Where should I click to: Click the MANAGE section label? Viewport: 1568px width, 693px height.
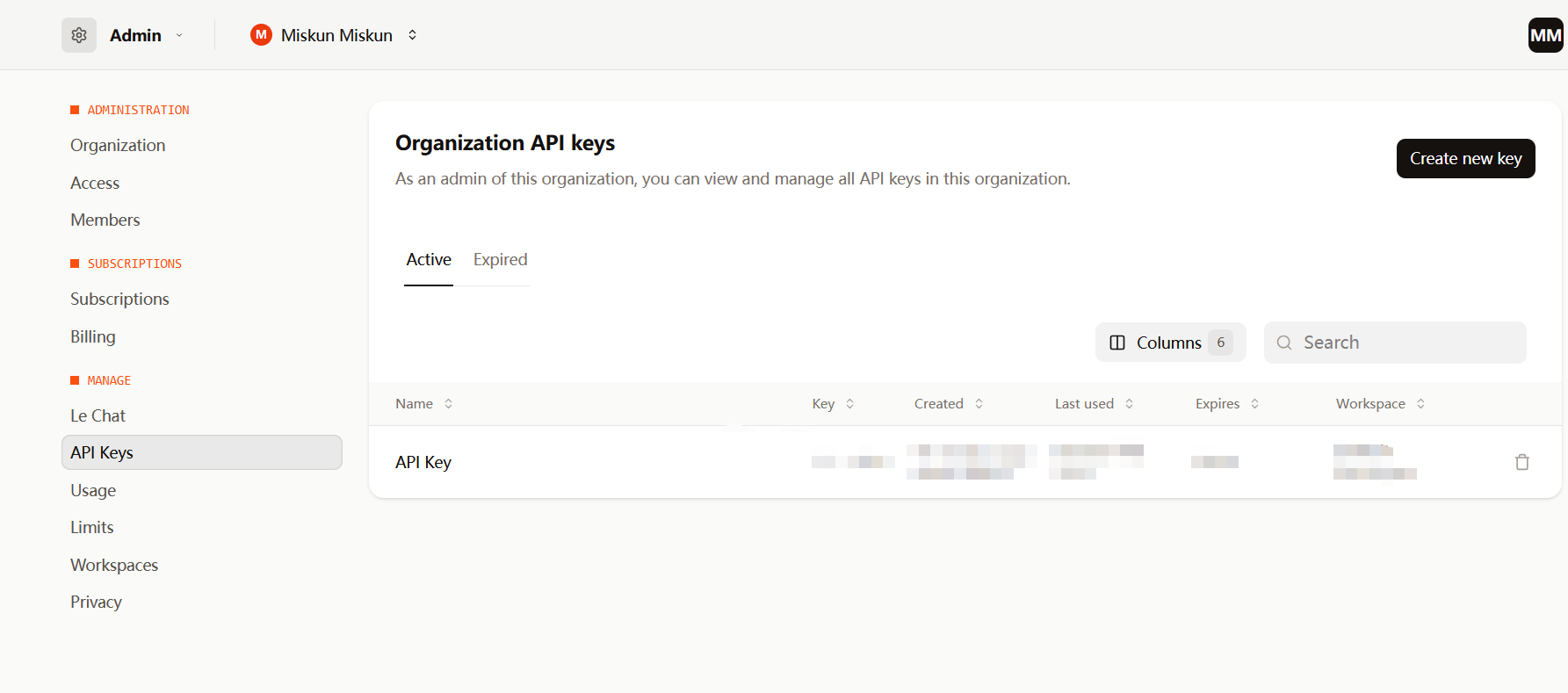tap(109, 380)
